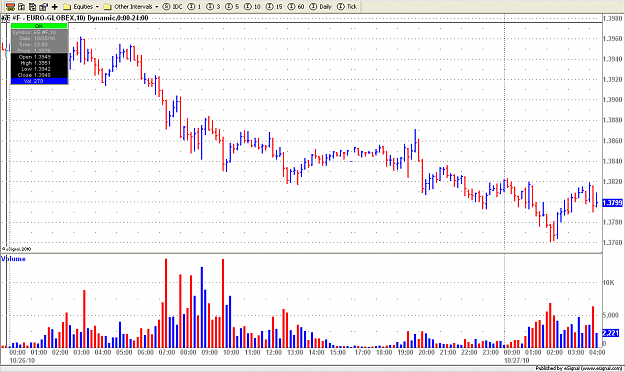Click the Symbol row in the cursor window
This screenshot has width=625, height=372.
click(x=39, y=32)
